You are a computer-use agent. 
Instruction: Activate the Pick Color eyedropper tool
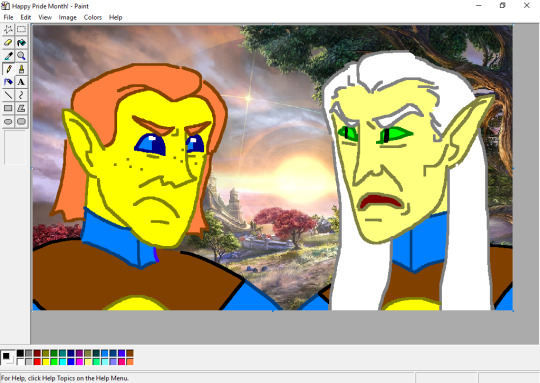click(8, 56)
